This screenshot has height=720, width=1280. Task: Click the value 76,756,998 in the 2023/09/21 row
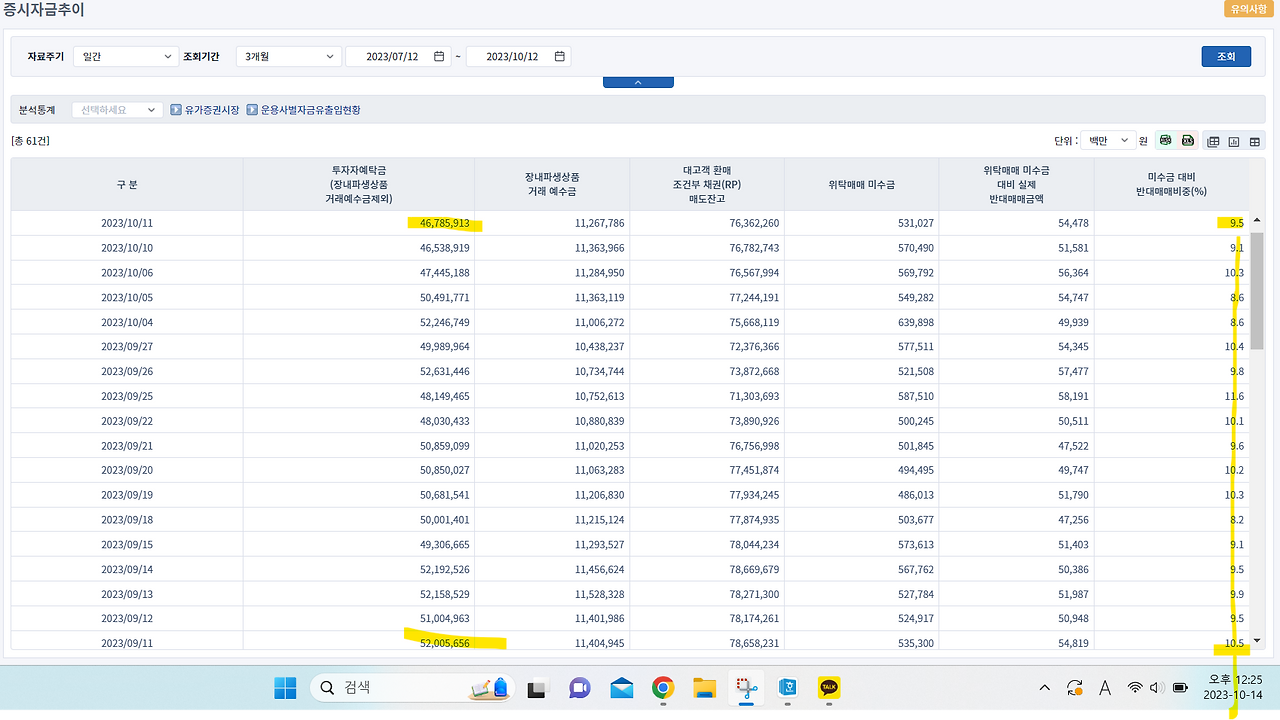754,445
